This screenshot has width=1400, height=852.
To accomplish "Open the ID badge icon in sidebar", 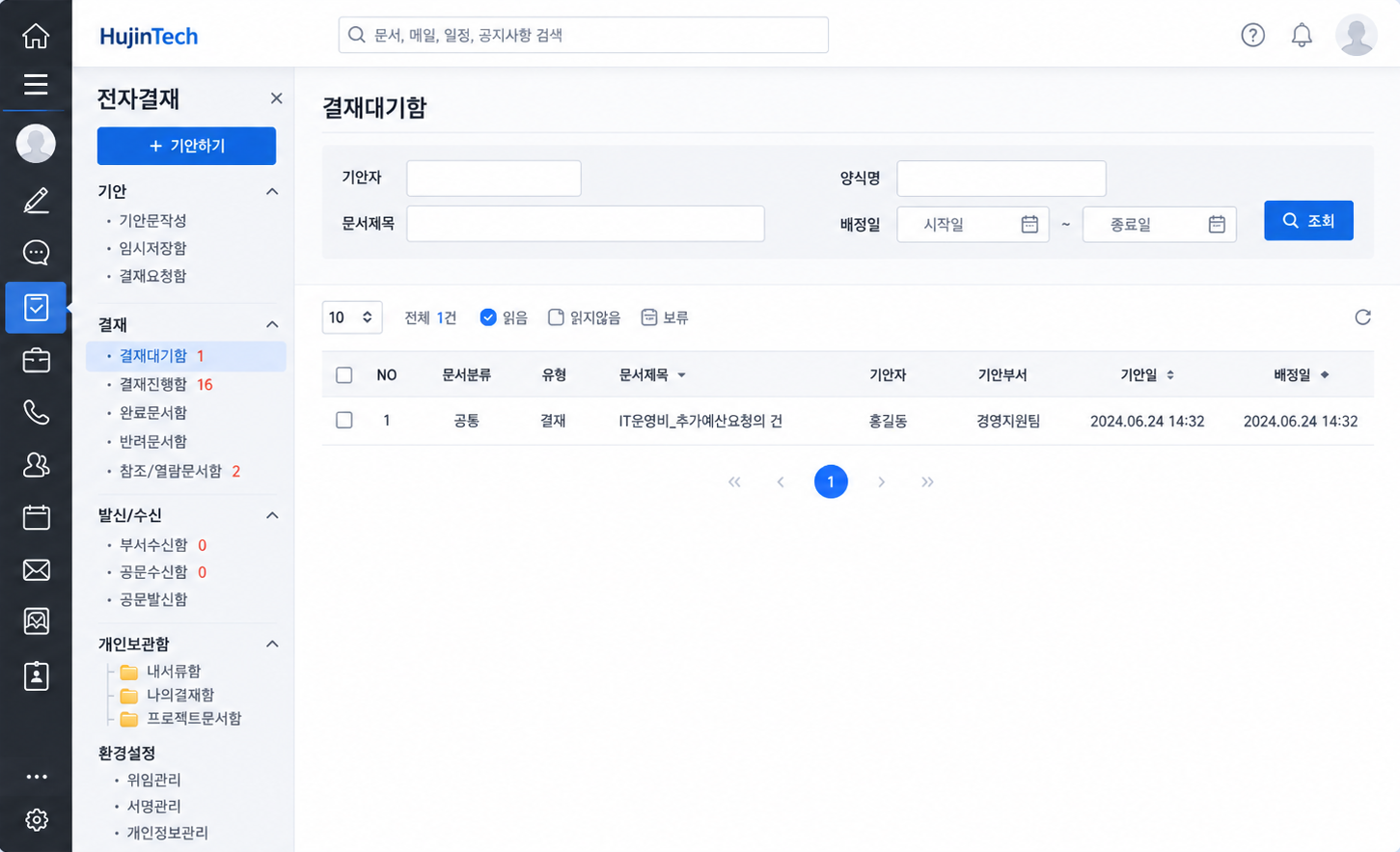I will click(36, 675).
